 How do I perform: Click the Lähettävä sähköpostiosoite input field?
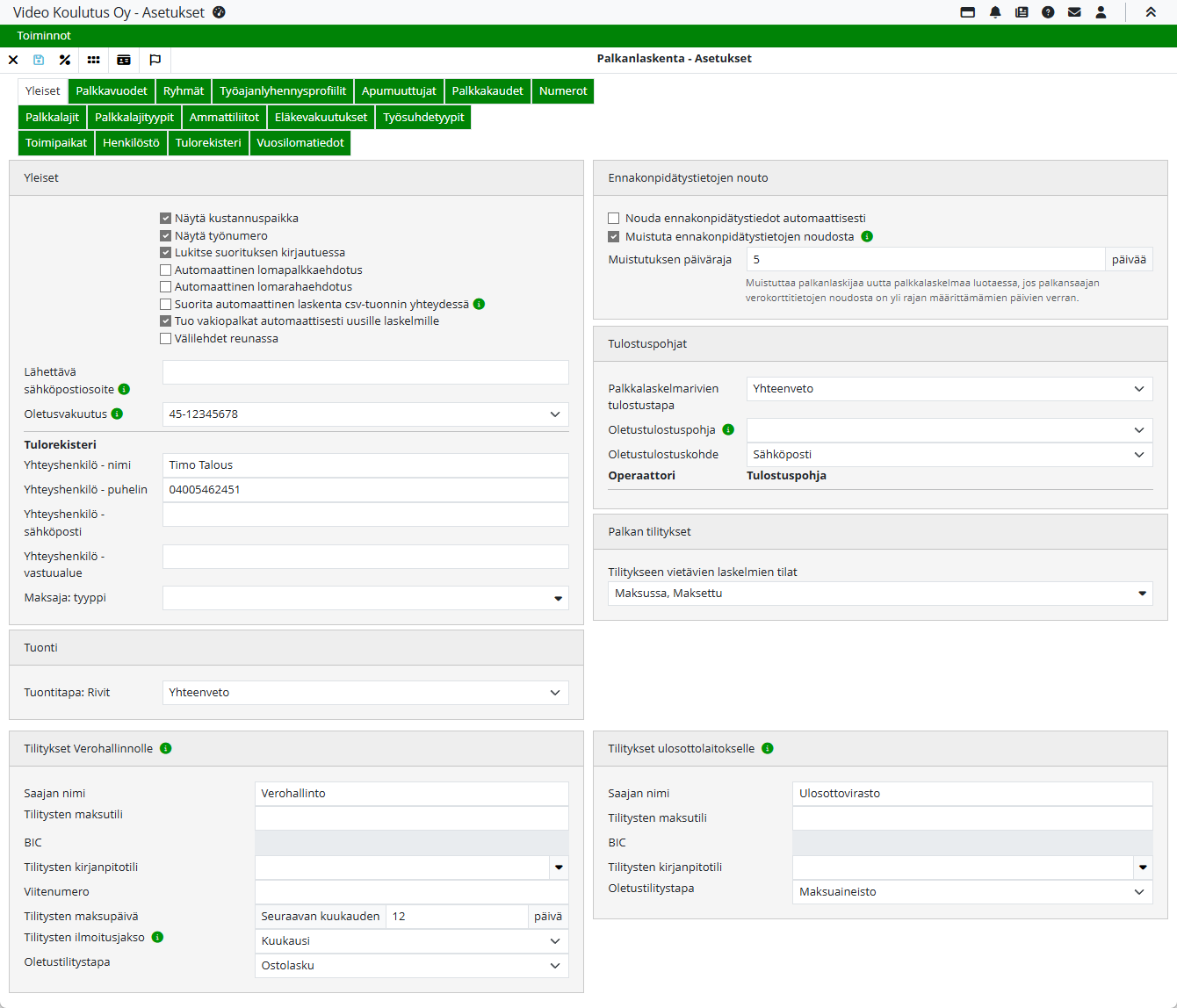pos(365,372)
